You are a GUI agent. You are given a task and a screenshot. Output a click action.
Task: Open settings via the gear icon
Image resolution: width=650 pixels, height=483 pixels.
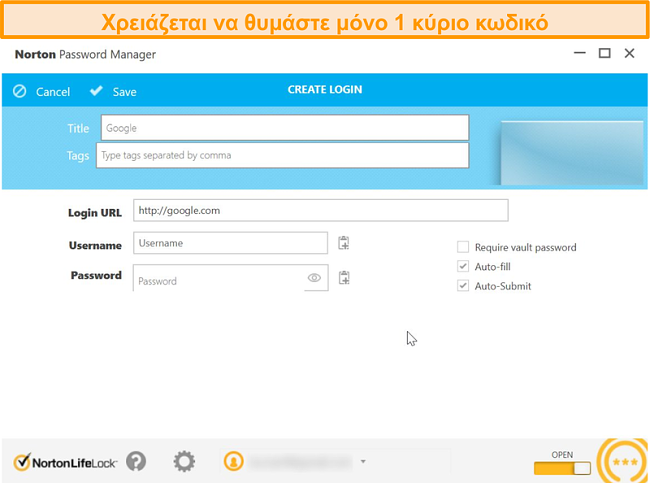click(x=184, y=461)
